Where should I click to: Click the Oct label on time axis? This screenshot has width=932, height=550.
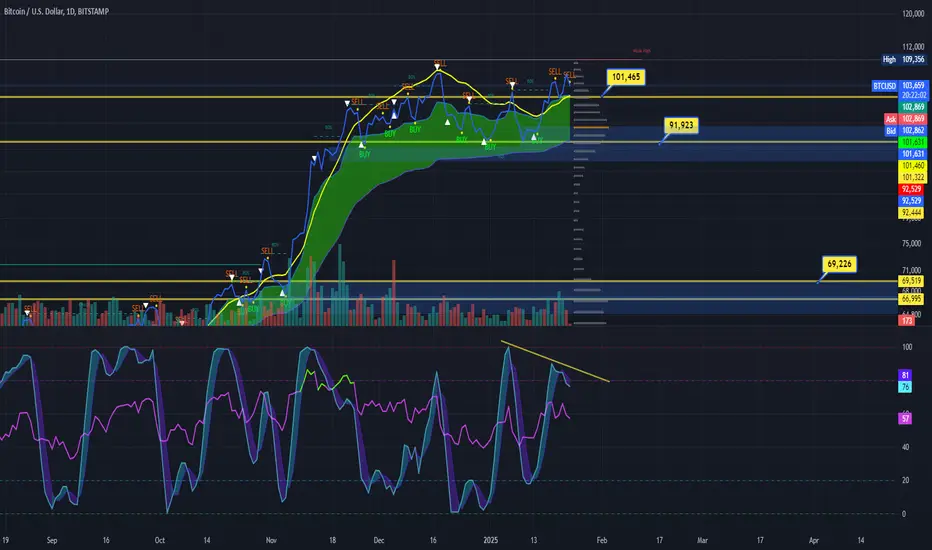click(x=159, y=540)
